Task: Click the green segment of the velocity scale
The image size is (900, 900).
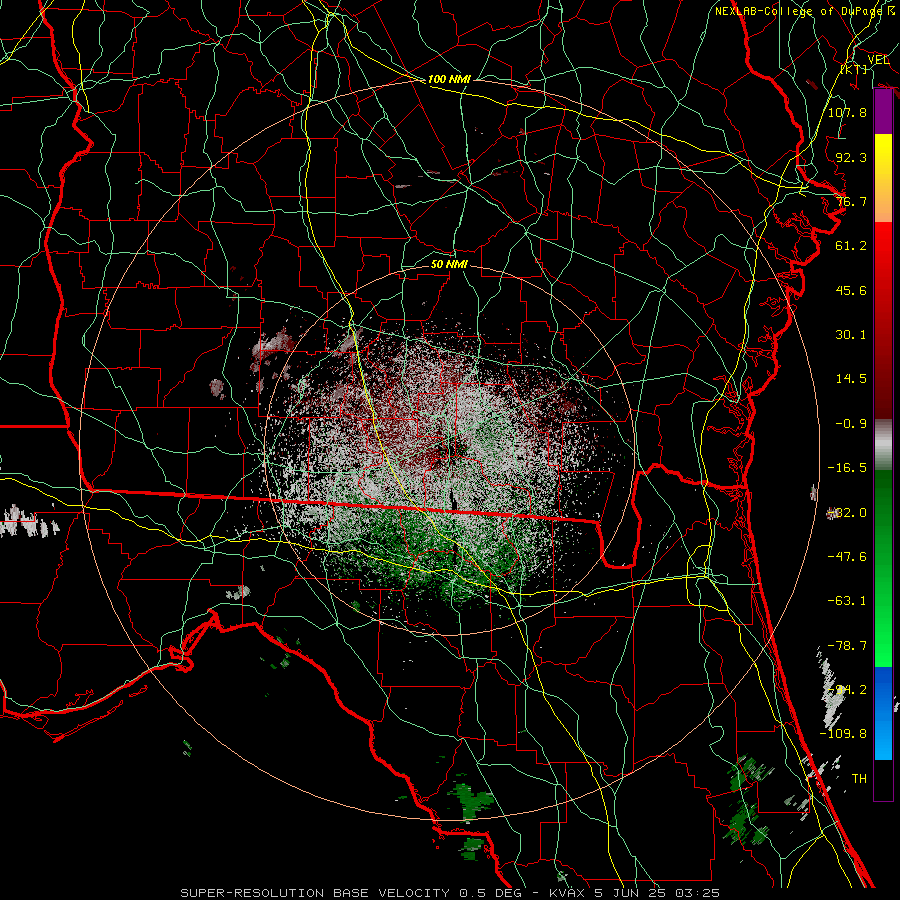Action: 883,568
